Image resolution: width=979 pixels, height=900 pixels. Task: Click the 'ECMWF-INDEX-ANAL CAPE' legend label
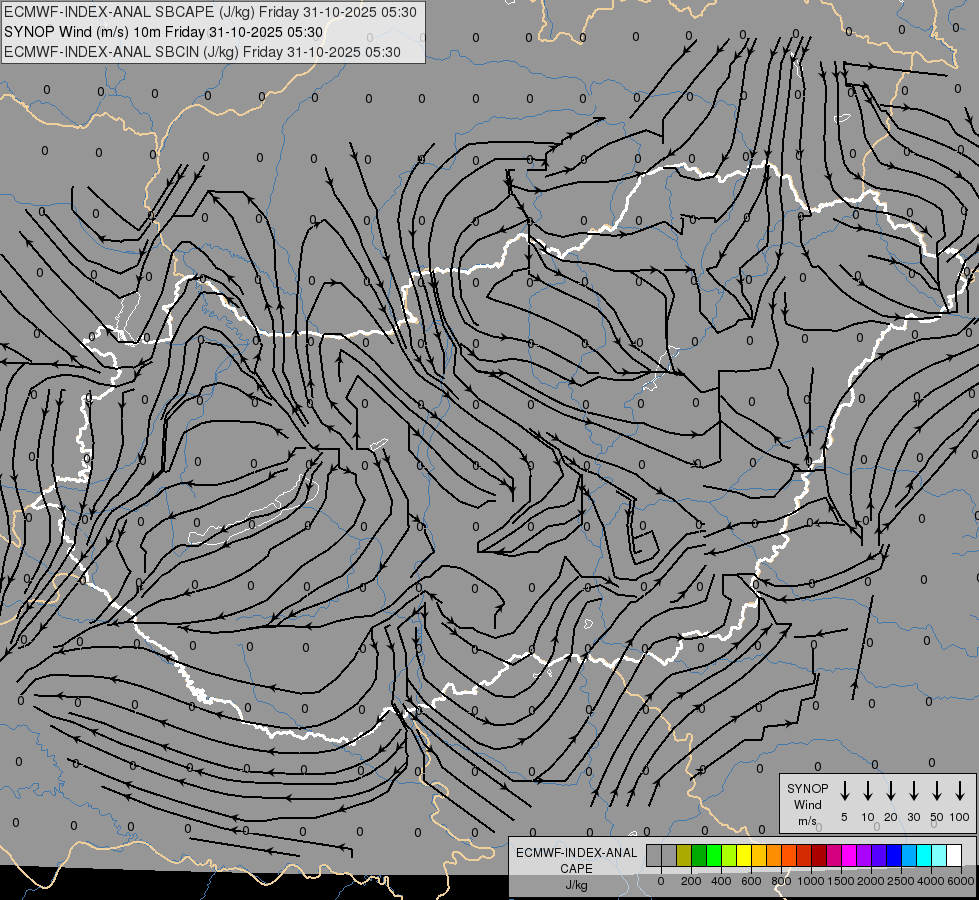coord(576,860)
